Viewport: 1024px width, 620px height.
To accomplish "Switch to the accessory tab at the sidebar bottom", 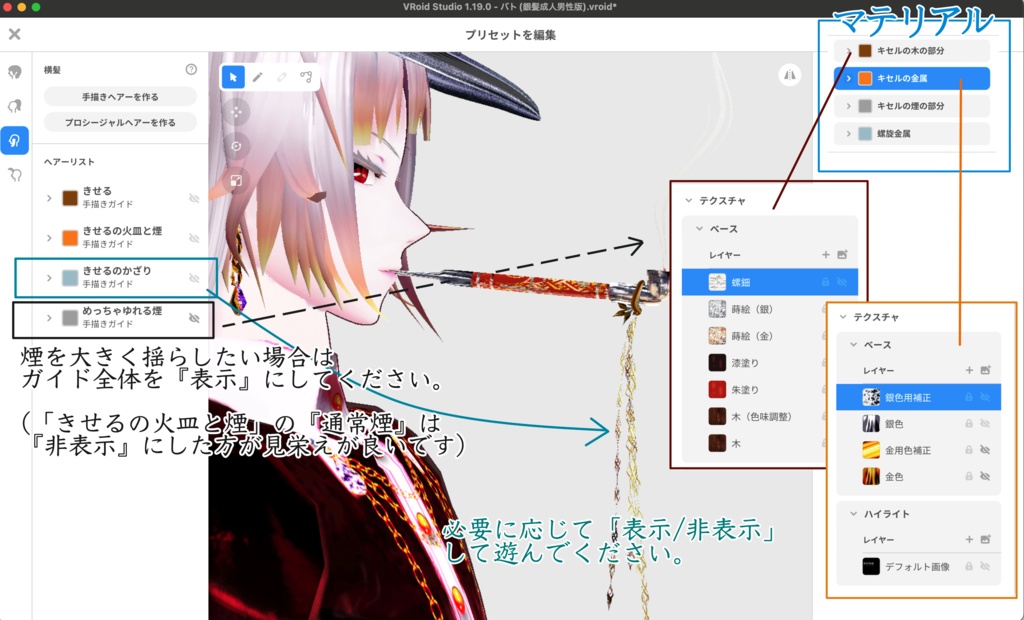I will click(14, 174).
